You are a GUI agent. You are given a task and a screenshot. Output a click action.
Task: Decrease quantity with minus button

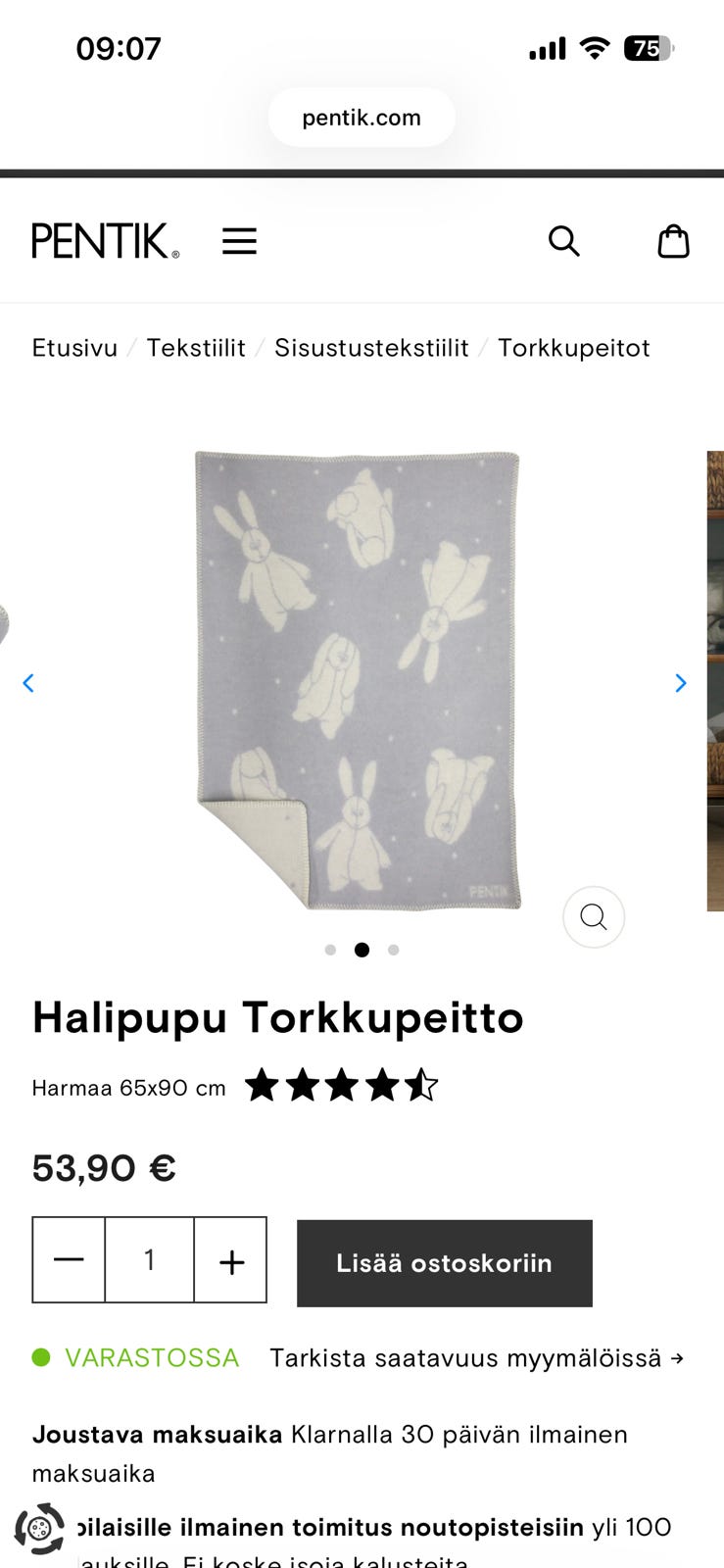[69, 1260]
